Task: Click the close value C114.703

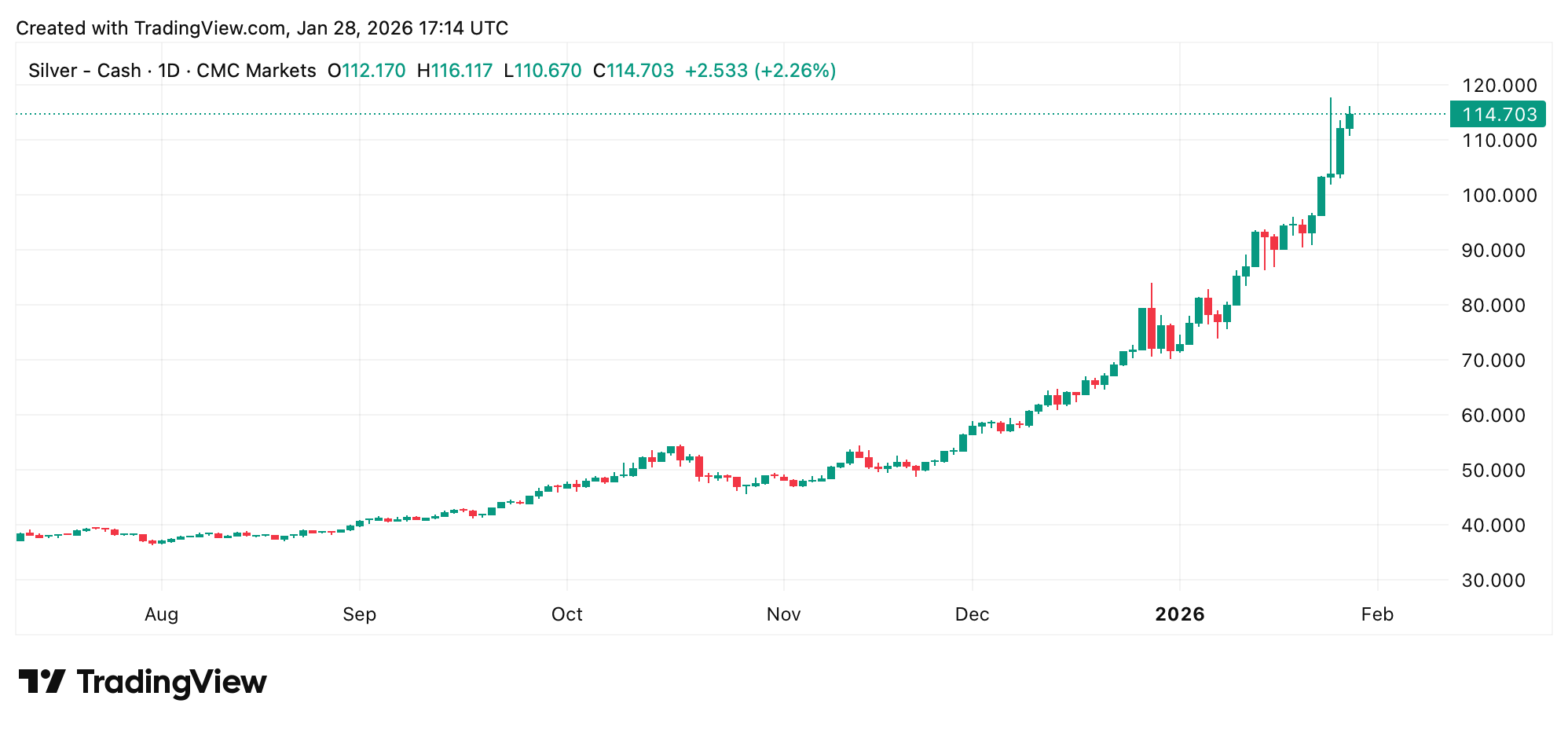Action: pos(633,71)
